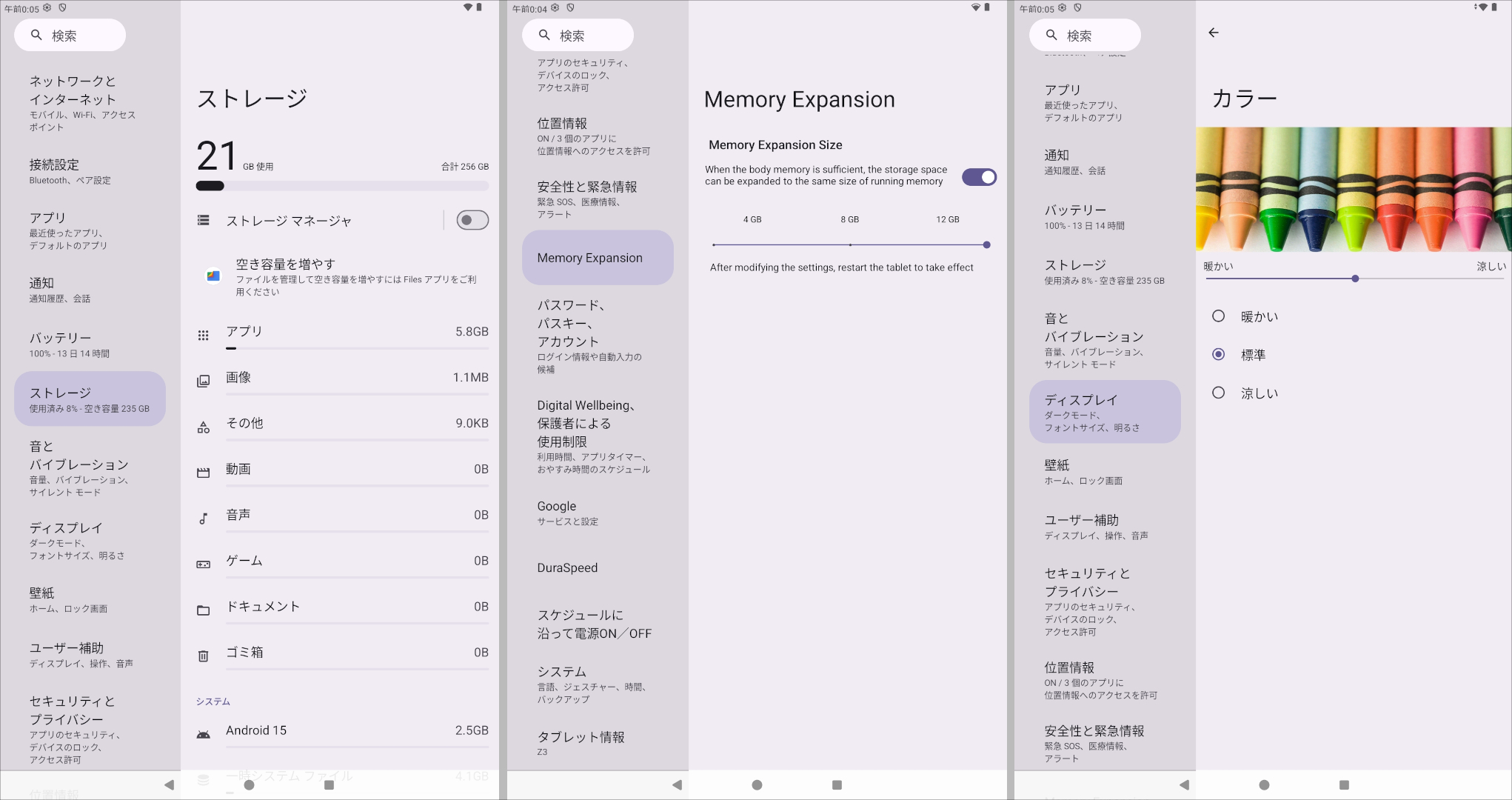The height and width of the screenshot is (800, 1512).
Task: Click the gamepad icon beside ゲーム
Action: (x=203, y=564)
